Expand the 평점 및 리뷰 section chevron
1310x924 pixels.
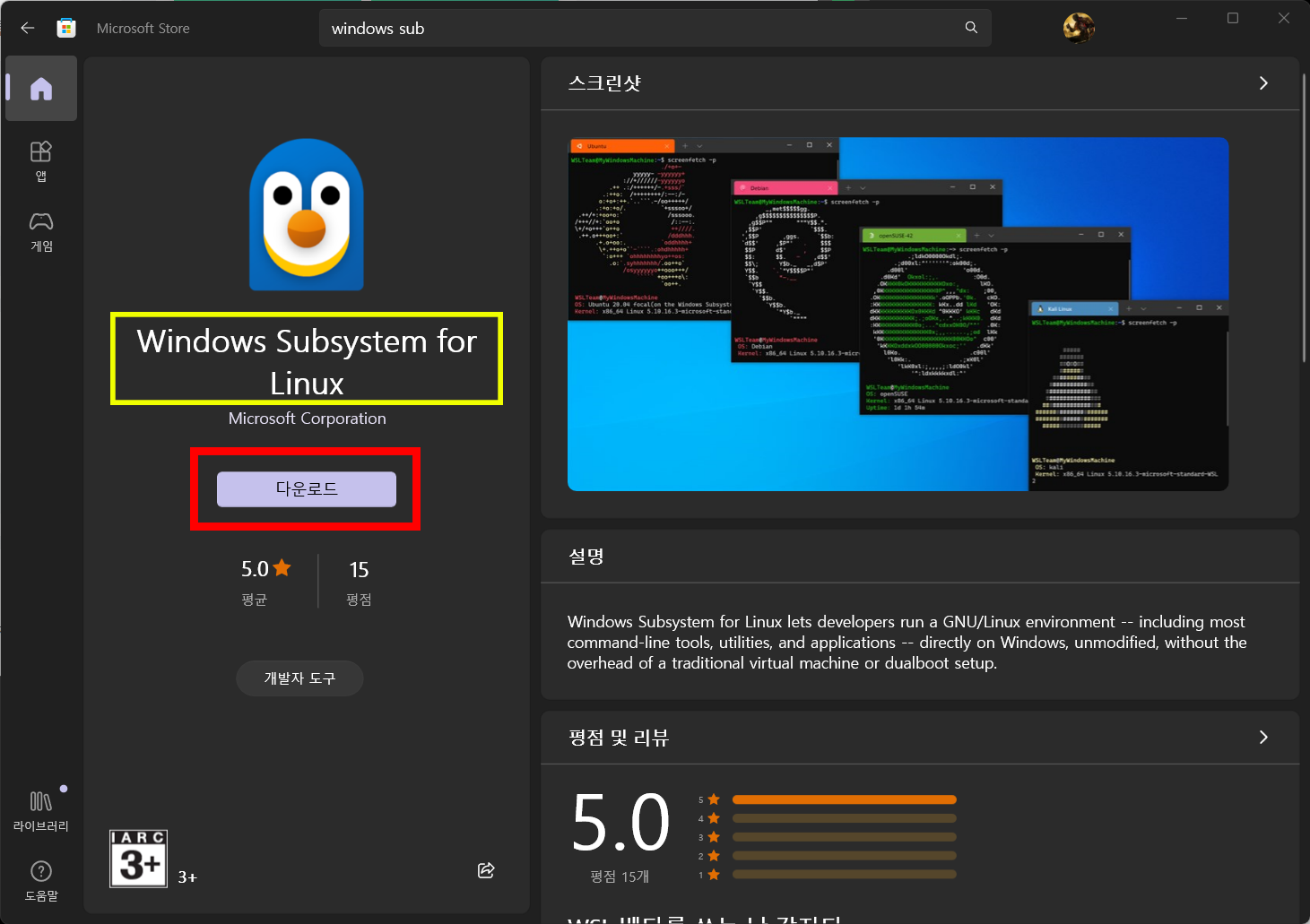[x=1263, y=737]
